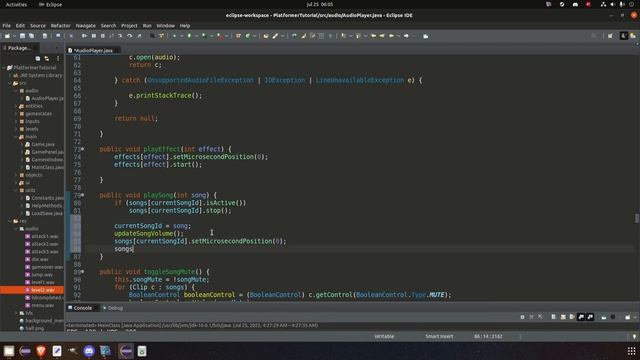Click the Save toolbar icon
This screenshot has height=360, width=640.
[22, 36]
